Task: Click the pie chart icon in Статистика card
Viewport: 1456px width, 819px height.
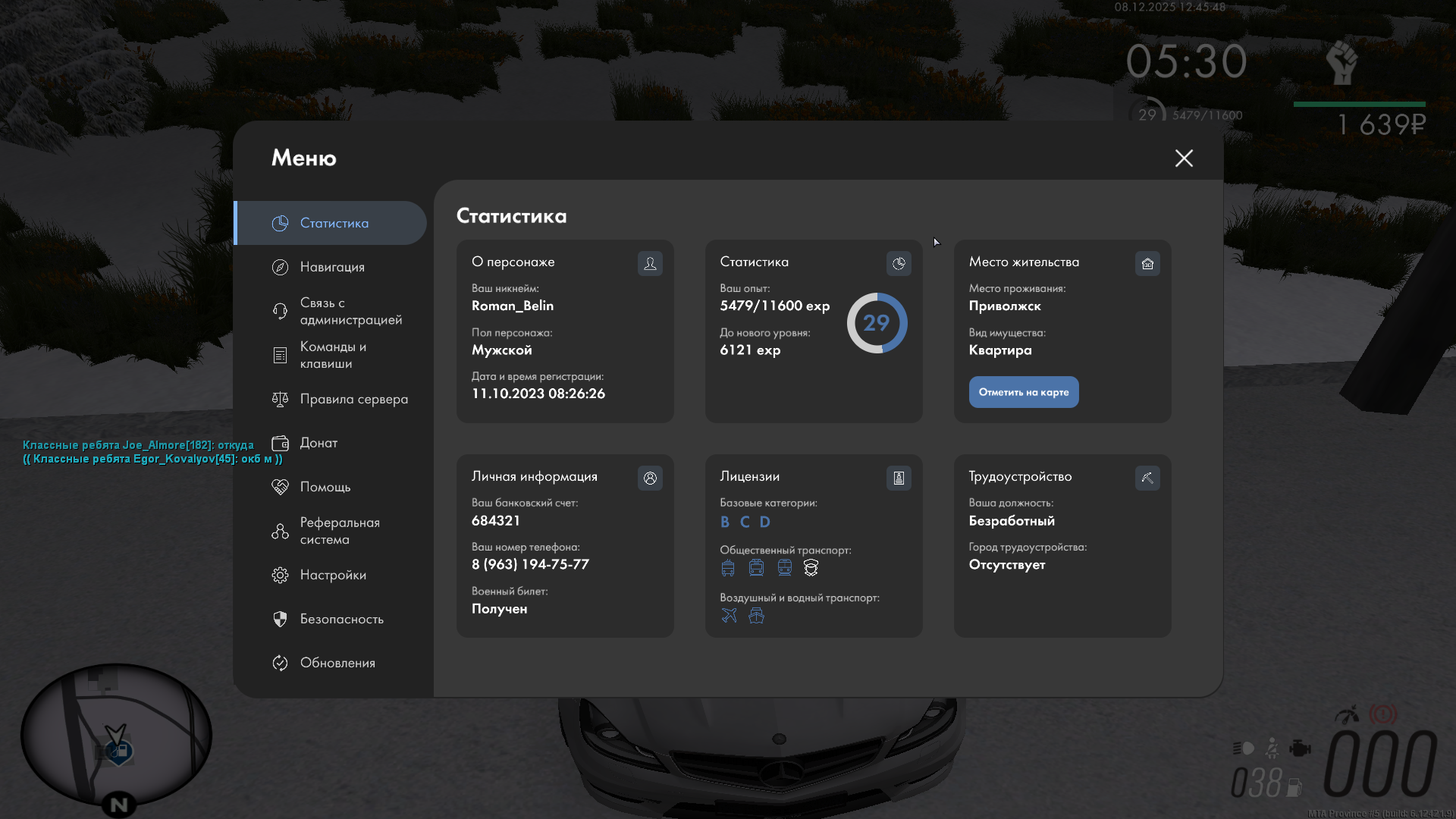Action: [899, 263]
